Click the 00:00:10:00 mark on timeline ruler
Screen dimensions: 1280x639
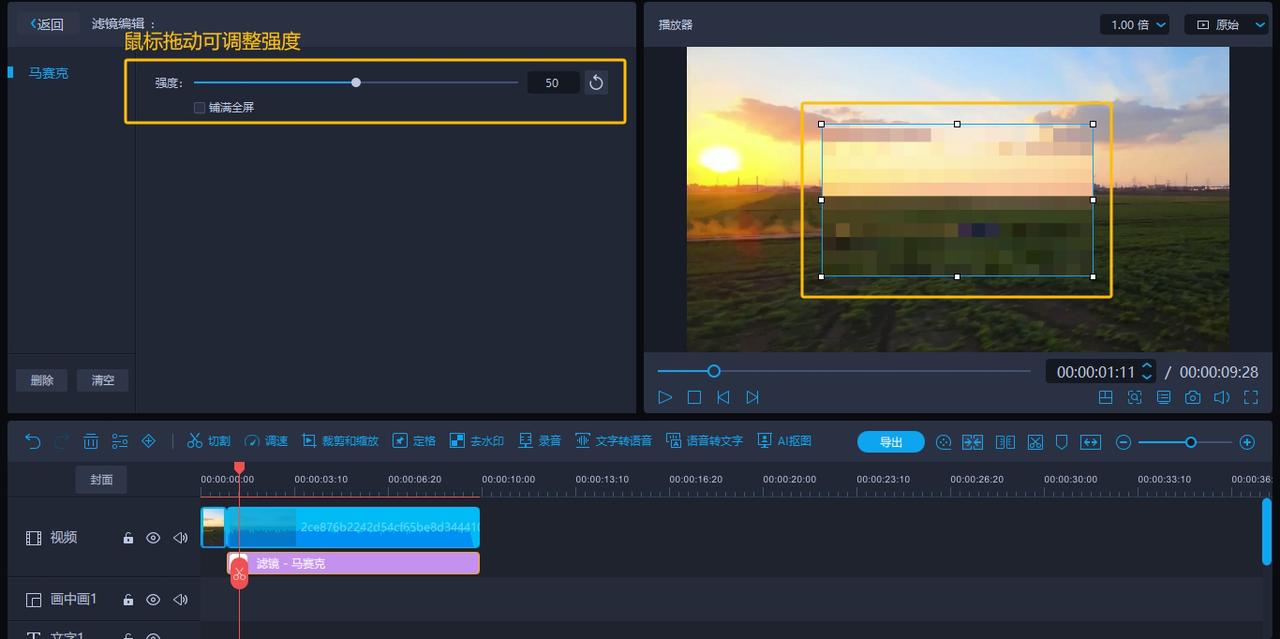pyautogui.click(x=508, y=479)
